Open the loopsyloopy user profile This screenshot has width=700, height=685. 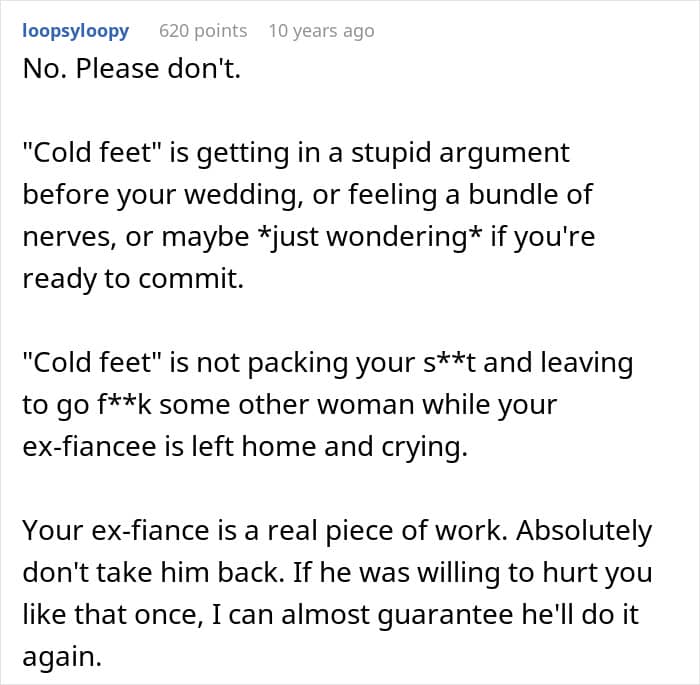coord(75,31)
